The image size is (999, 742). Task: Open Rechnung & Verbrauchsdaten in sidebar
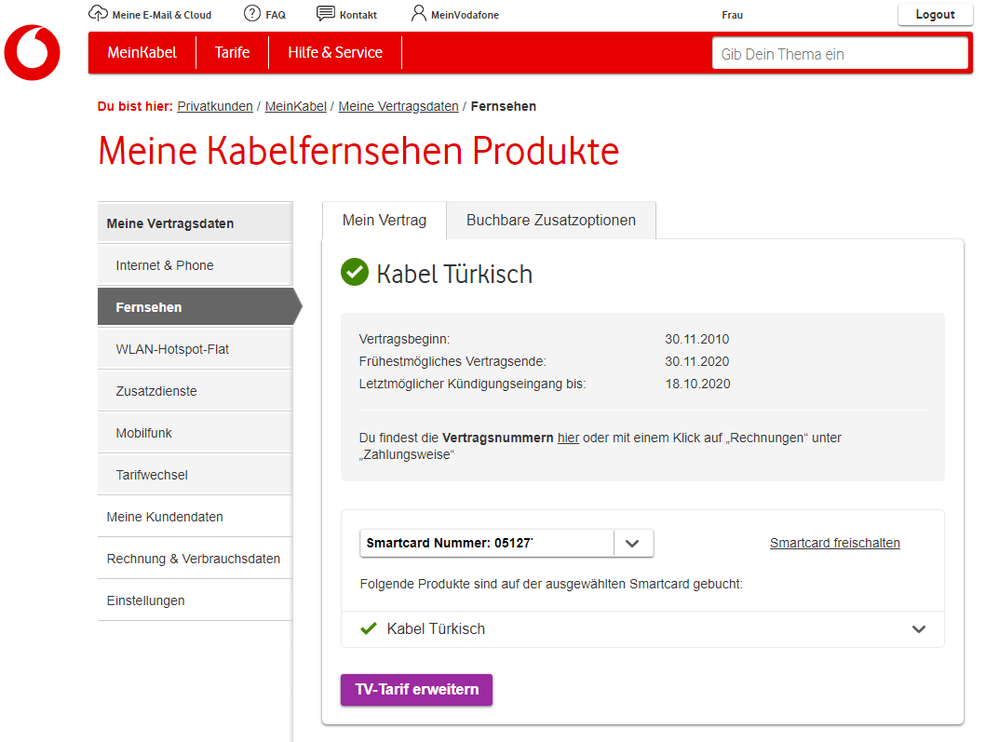tap(195, 559)
